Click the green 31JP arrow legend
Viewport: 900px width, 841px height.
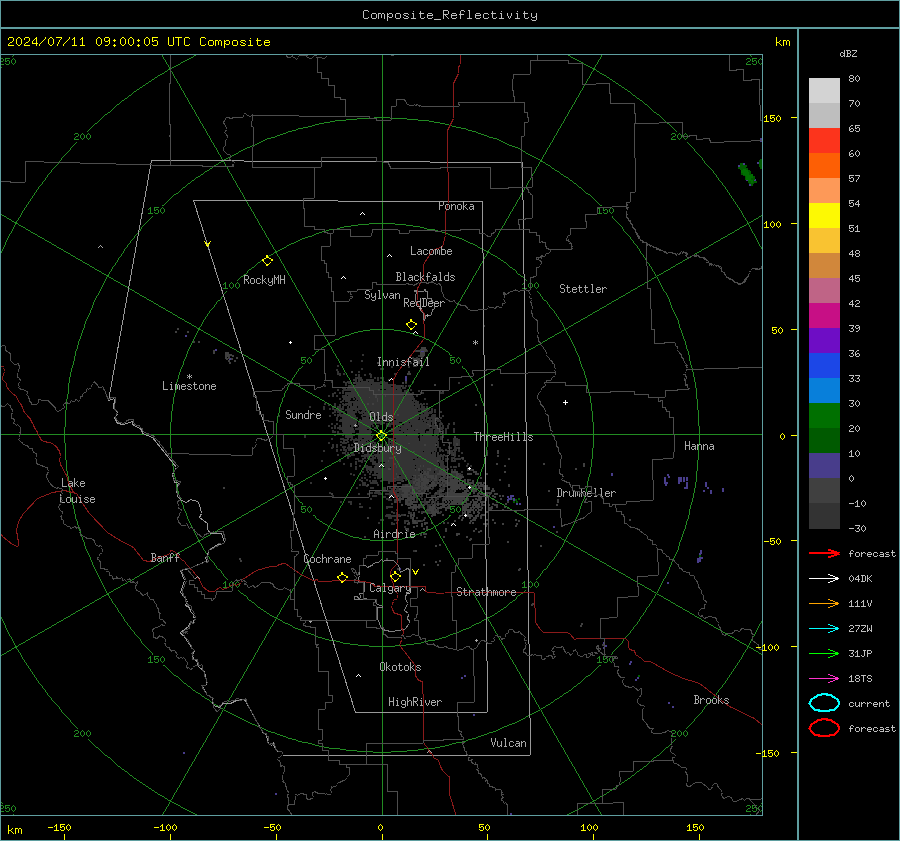tap(824, 653)
